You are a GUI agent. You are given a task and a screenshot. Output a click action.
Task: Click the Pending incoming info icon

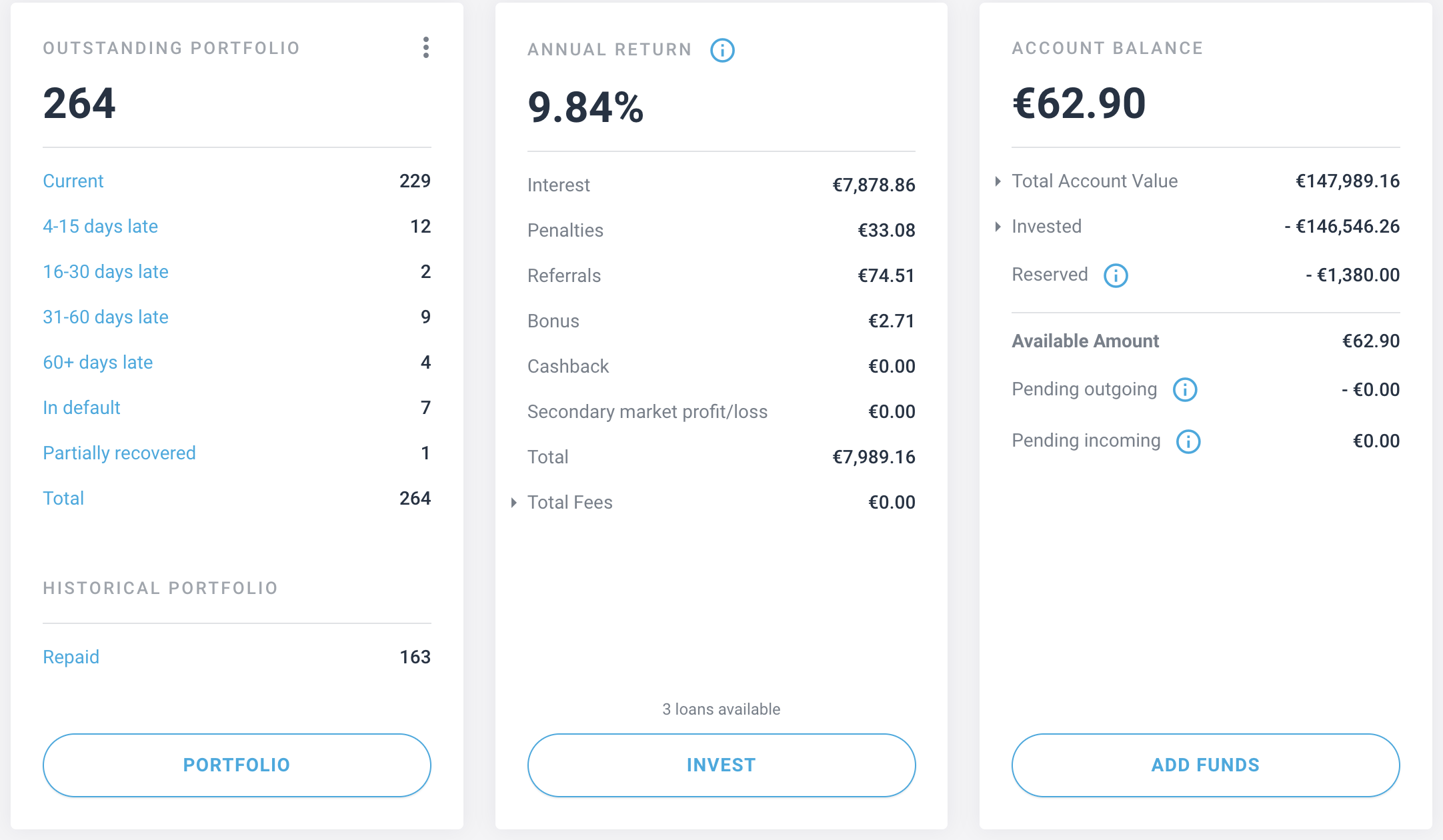coord(1188,441)
